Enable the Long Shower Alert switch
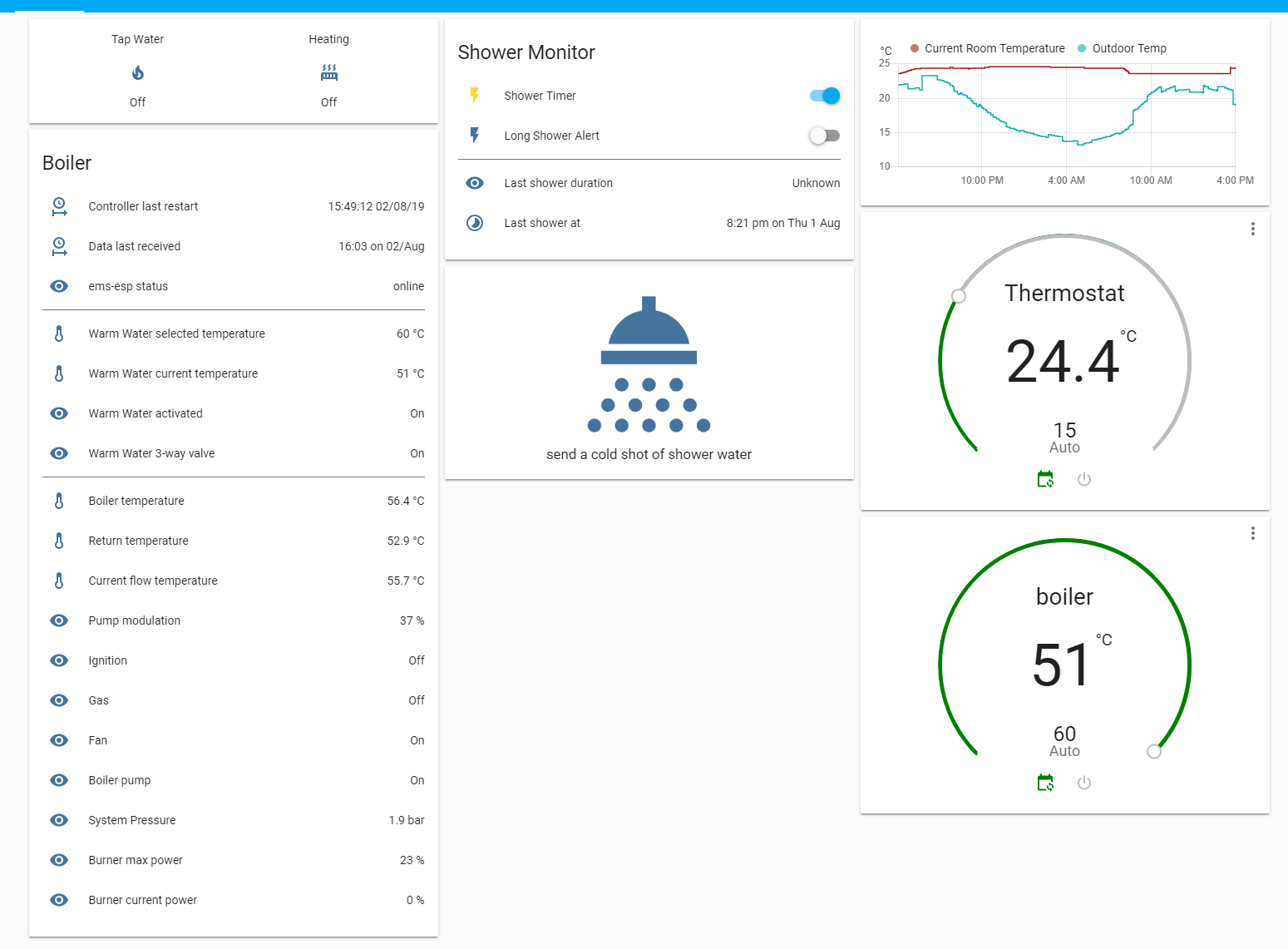This screenshot has width=1288, height=949. pyautogui.click(x=824, y=136)
